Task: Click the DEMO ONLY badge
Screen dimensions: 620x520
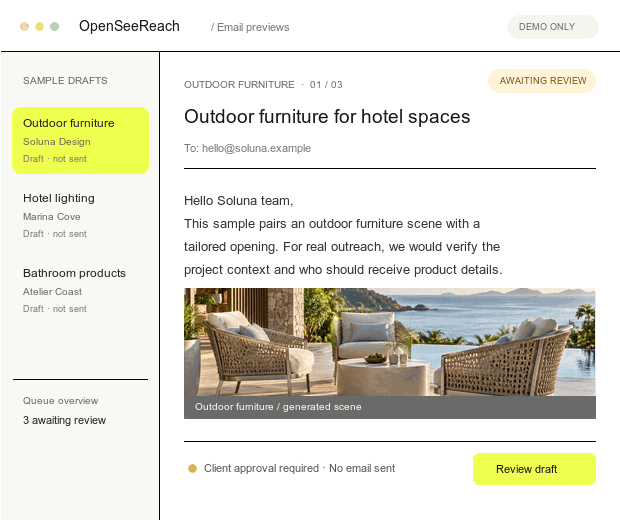Action: pos(553,27)
